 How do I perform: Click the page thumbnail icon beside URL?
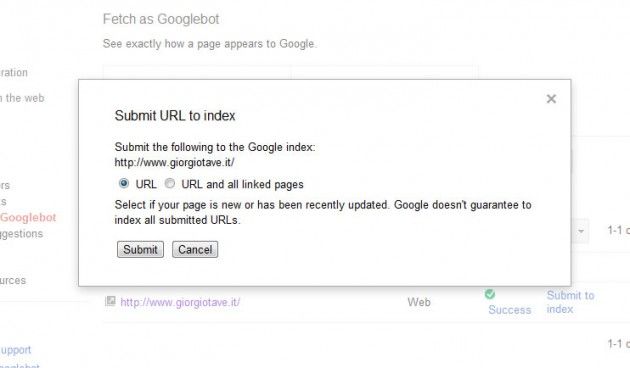[110, 301]
